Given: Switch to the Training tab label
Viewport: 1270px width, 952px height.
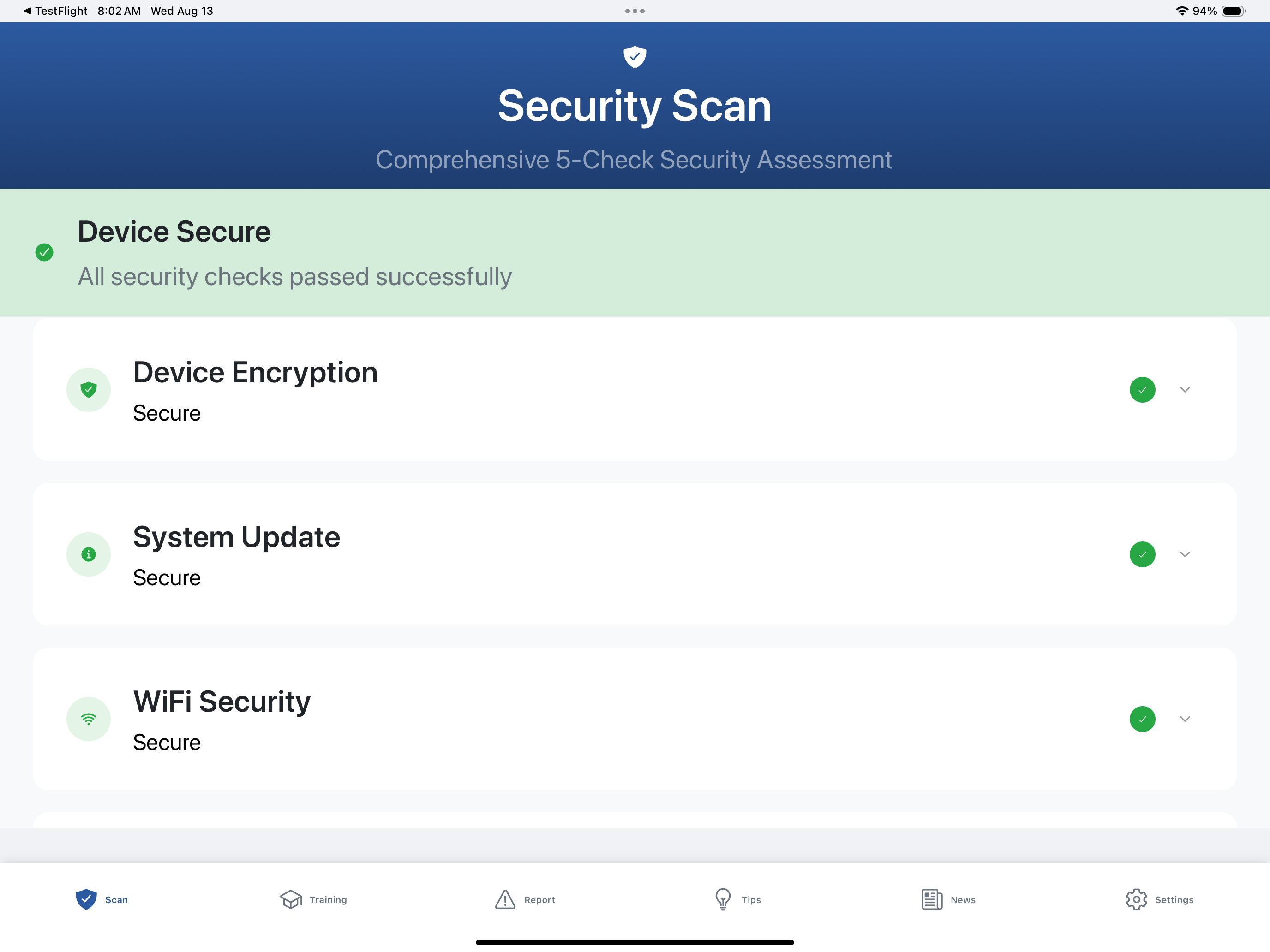Looking at the screenshot, I should (329, 900).
